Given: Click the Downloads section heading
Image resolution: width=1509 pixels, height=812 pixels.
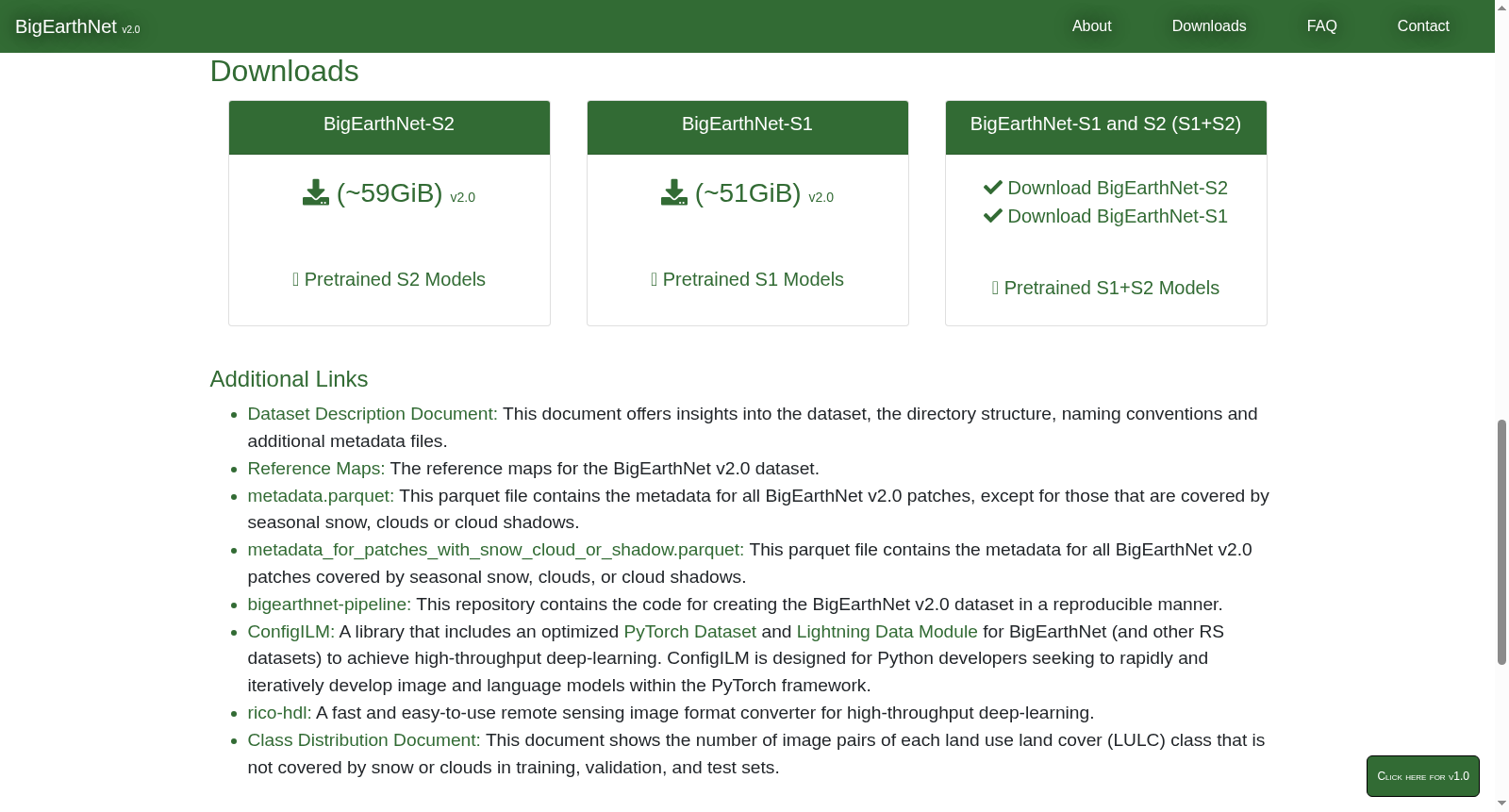Looking at the screenshot, I should click(x=284, y=71).
